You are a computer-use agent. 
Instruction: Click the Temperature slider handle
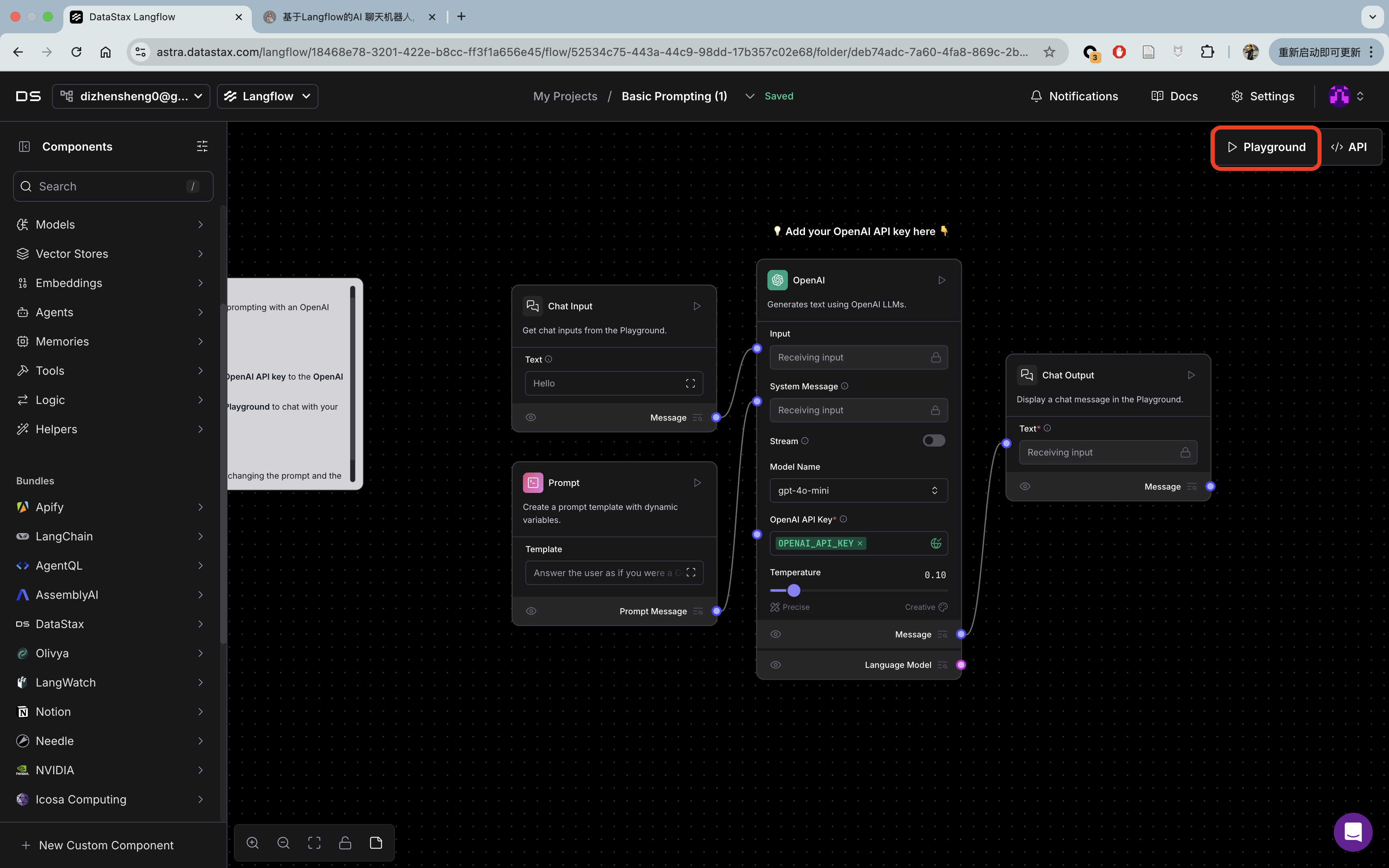794,590
